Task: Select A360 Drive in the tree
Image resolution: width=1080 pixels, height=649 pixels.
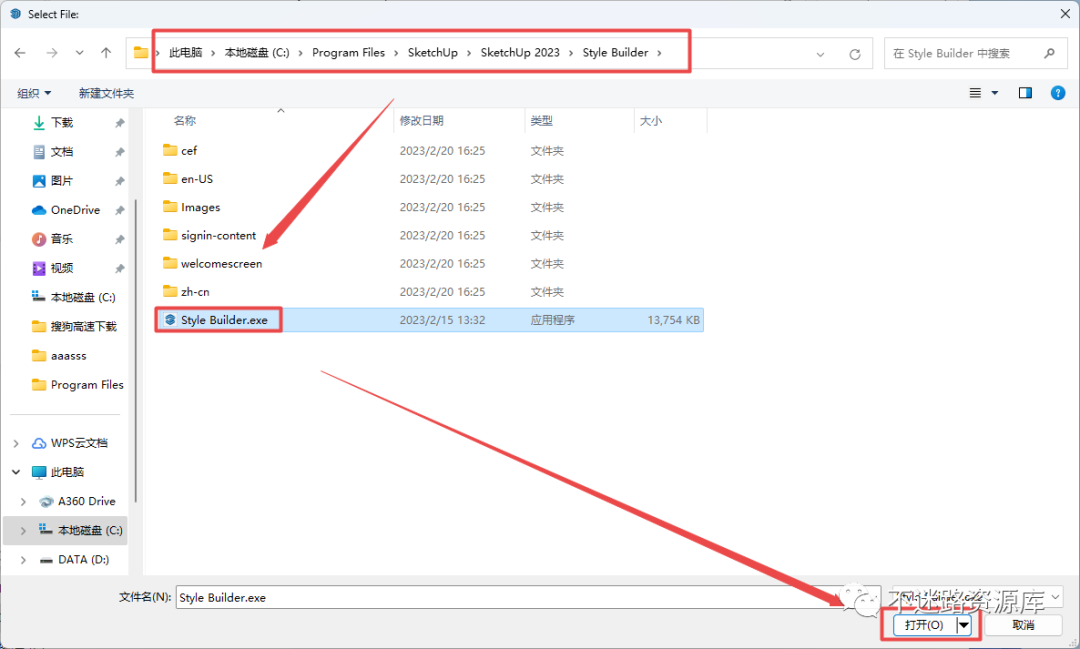Action: click(77, 501)
